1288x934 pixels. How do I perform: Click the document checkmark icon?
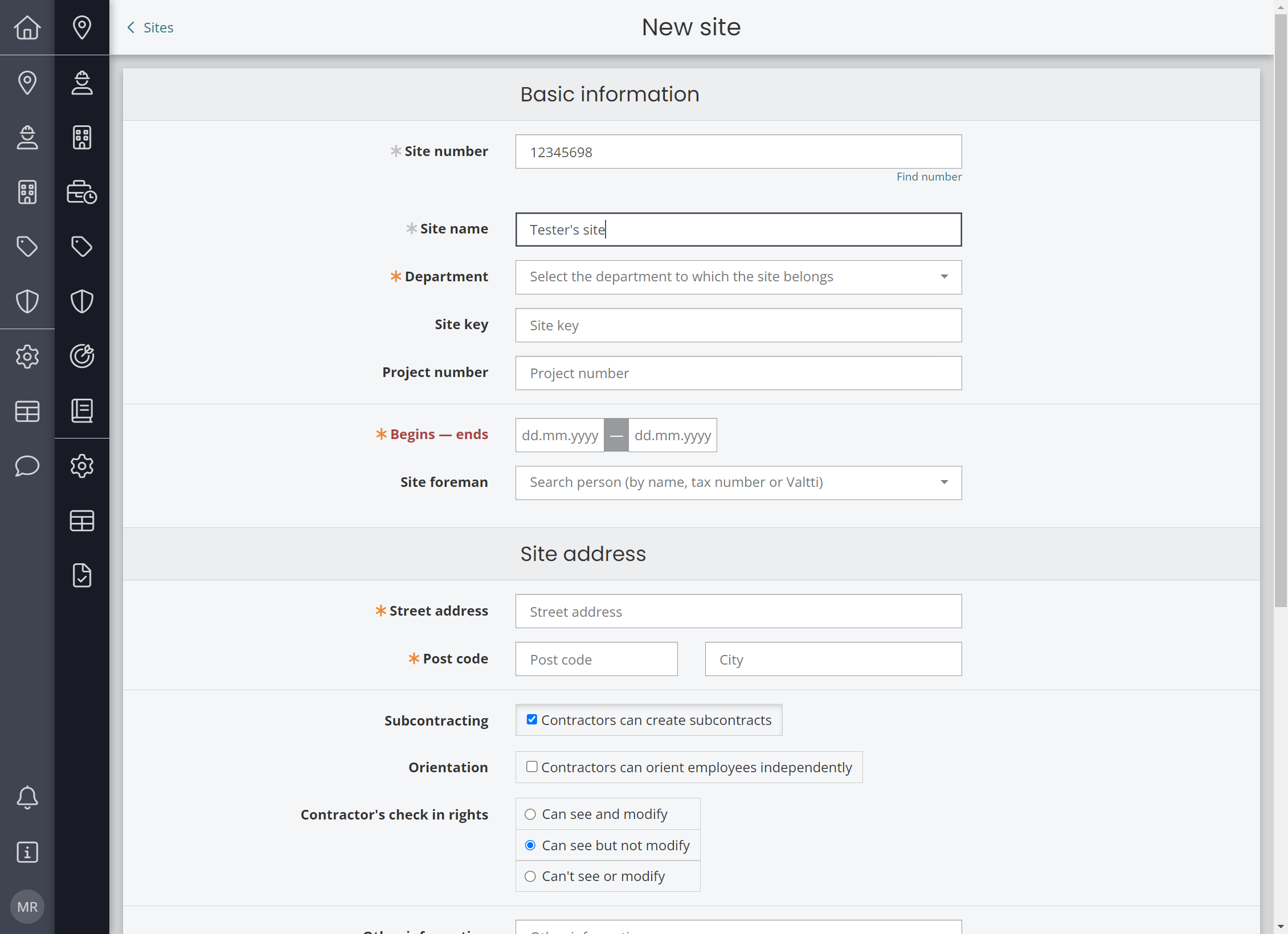point(82,575)
